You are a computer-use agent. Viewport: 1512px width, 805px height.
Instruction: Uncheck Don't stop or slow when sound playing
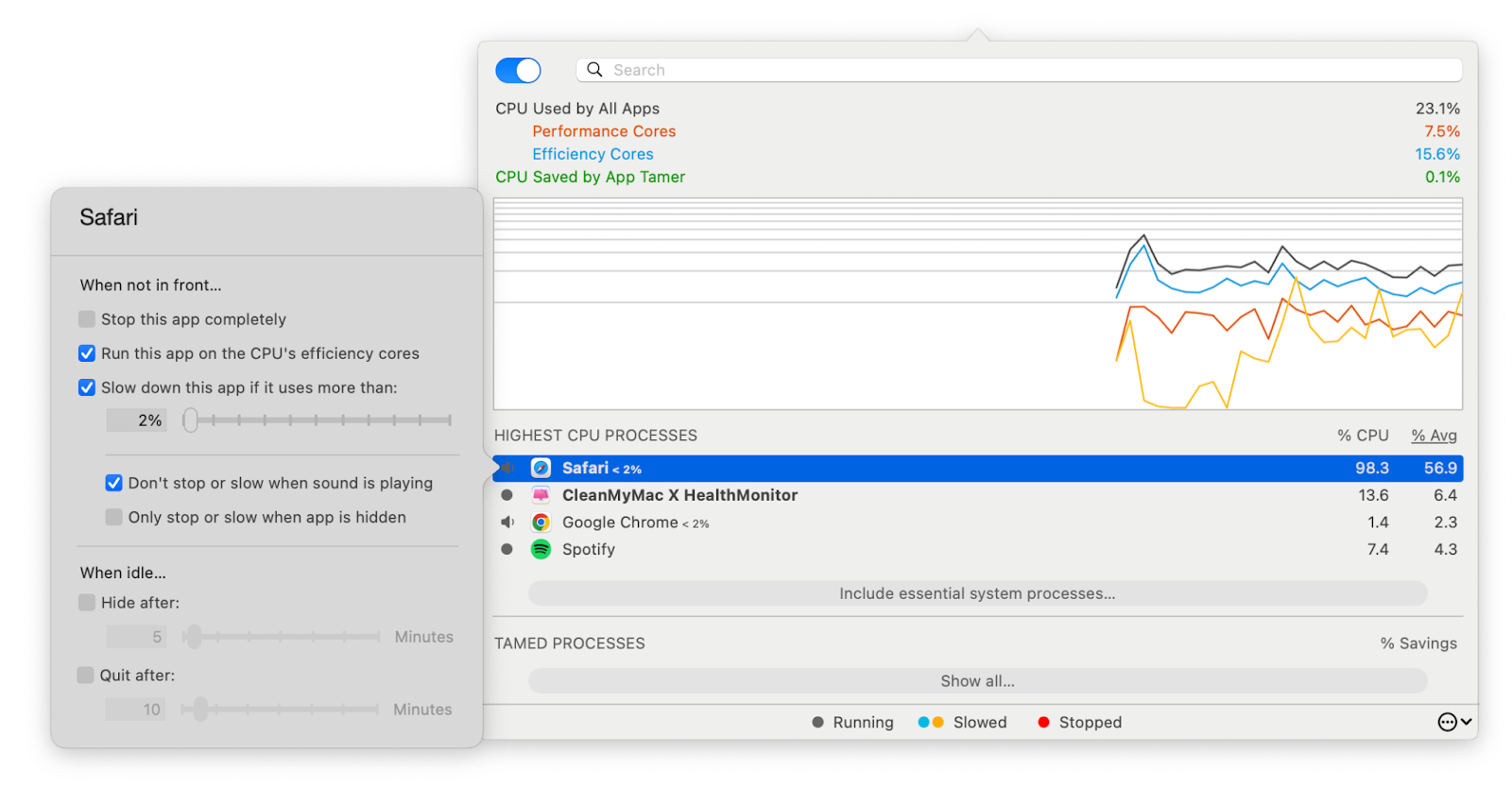pyautogui.click(x=113, y=483)
